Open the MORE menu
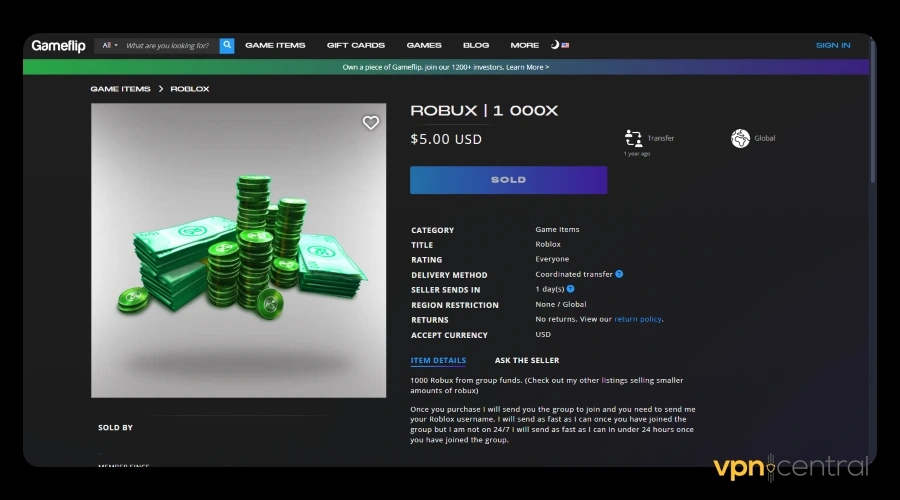This screenshot has width=900, height=500. [x=525, y=45]
